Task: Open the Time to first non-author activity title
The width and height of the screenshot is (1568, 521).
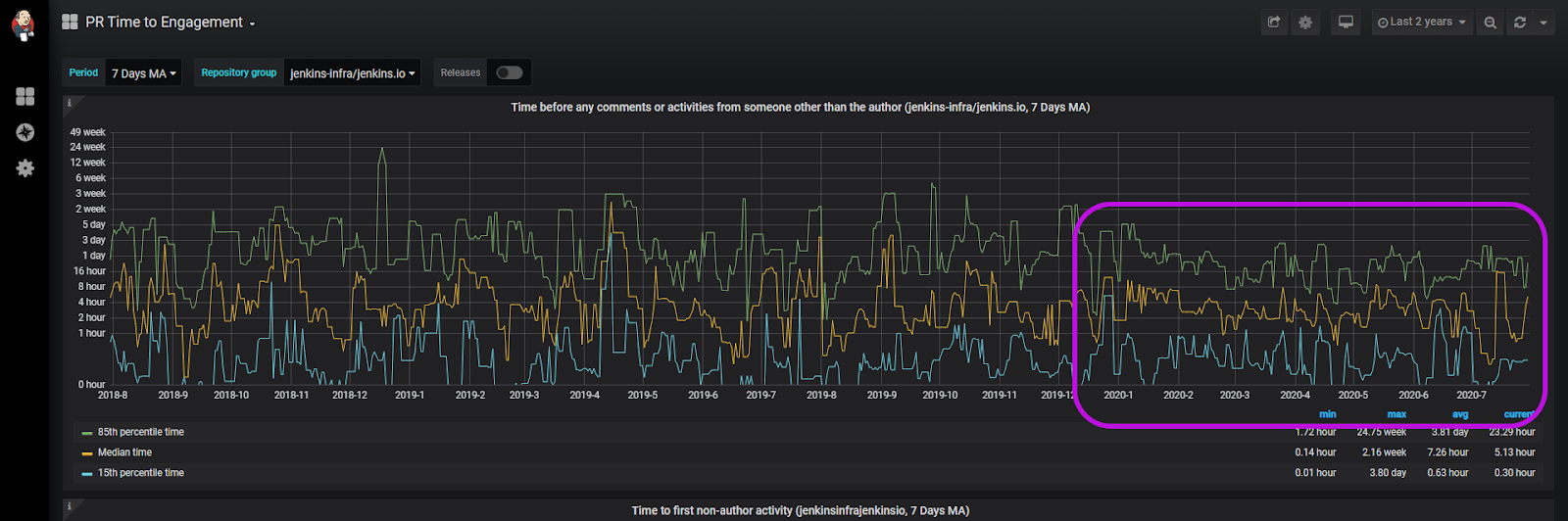Action: [800, 510]
